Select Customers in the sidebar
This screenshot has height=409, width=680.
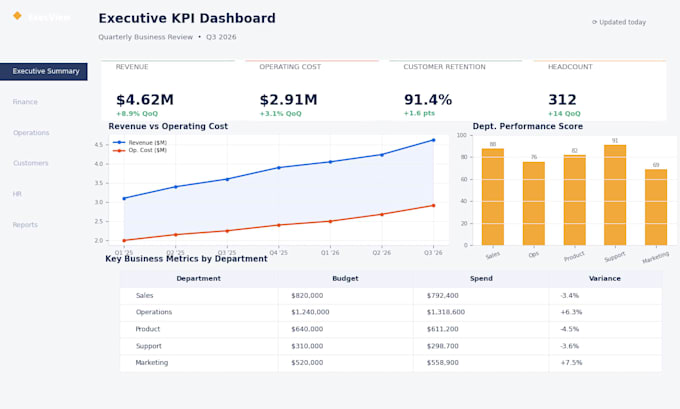click(30, 163)
